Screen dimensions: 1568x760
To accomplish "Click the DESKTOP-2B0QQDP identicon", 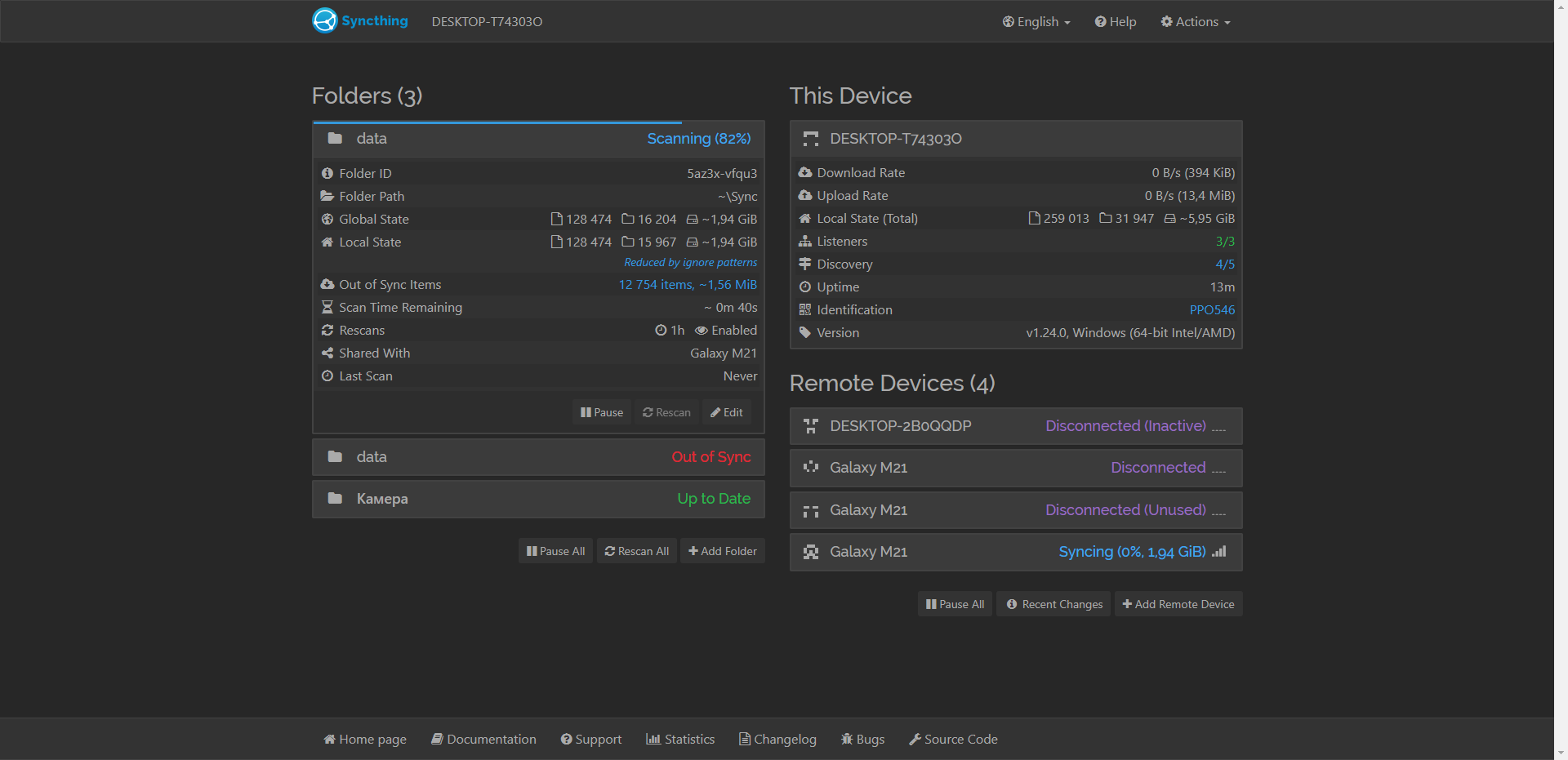I will 811,426.
